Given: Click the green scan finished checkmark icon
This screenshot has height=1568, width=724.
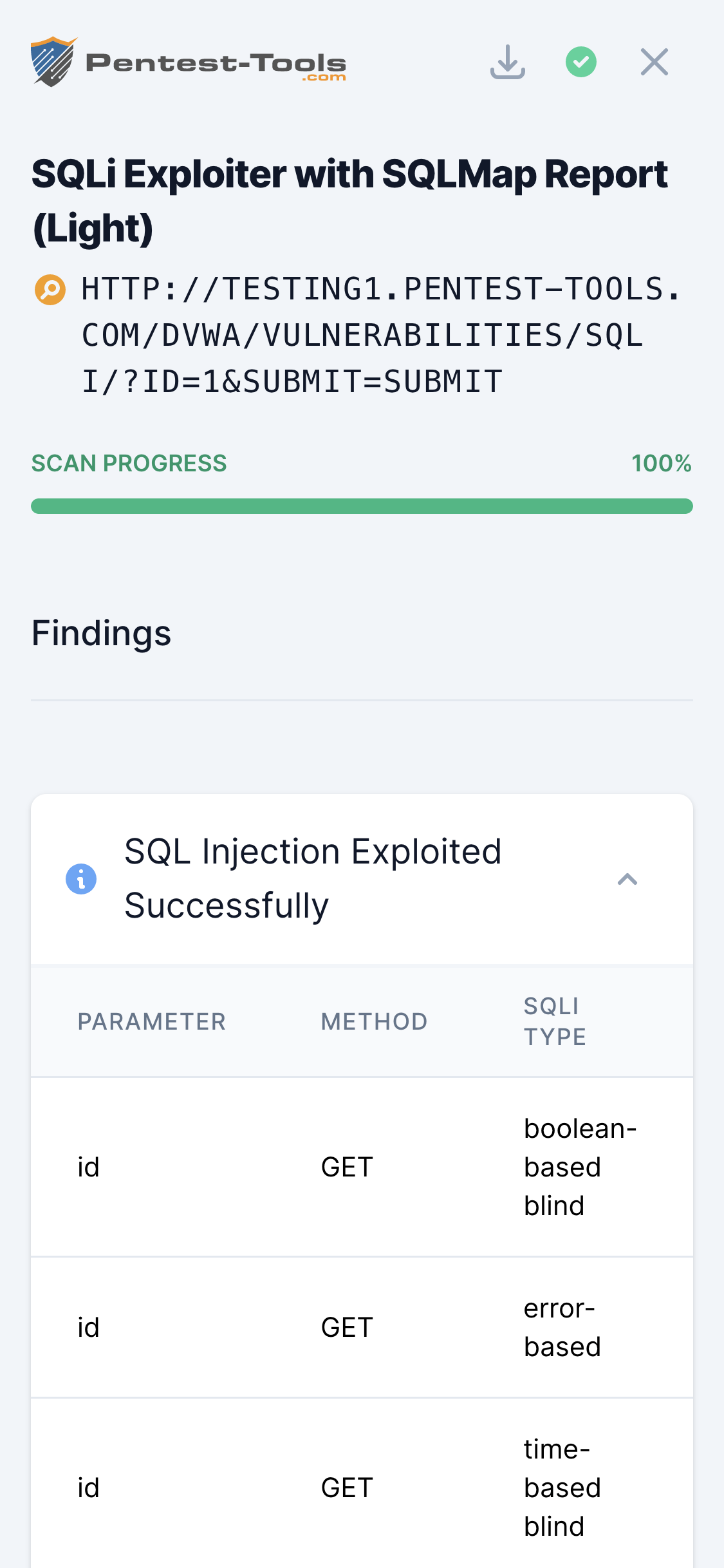Looking at the screenshot, I should tap(580, 61).
